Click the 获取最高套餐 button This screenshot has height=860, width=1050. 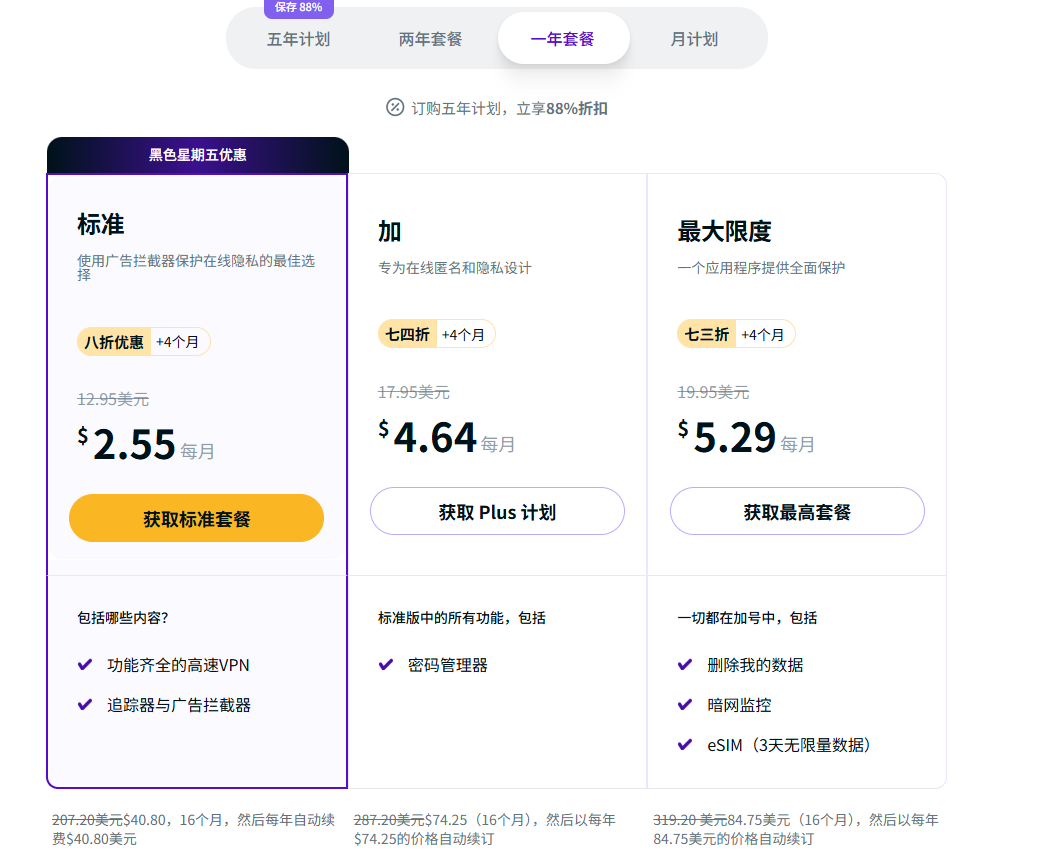point(797,511)
